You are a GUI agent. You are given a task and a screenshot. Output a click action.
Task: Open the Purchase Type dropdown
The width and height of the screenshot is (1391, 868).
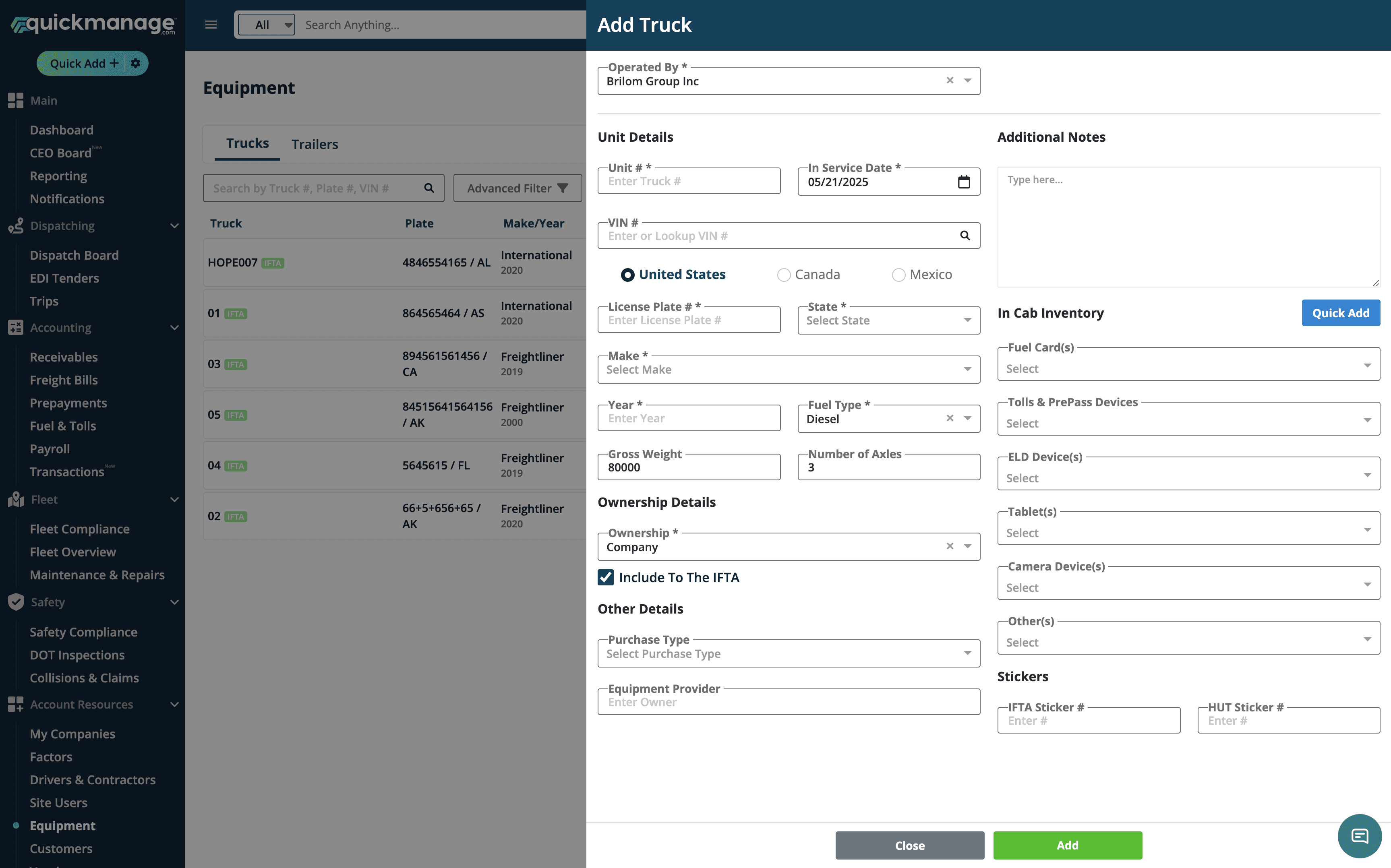point(788,653)
